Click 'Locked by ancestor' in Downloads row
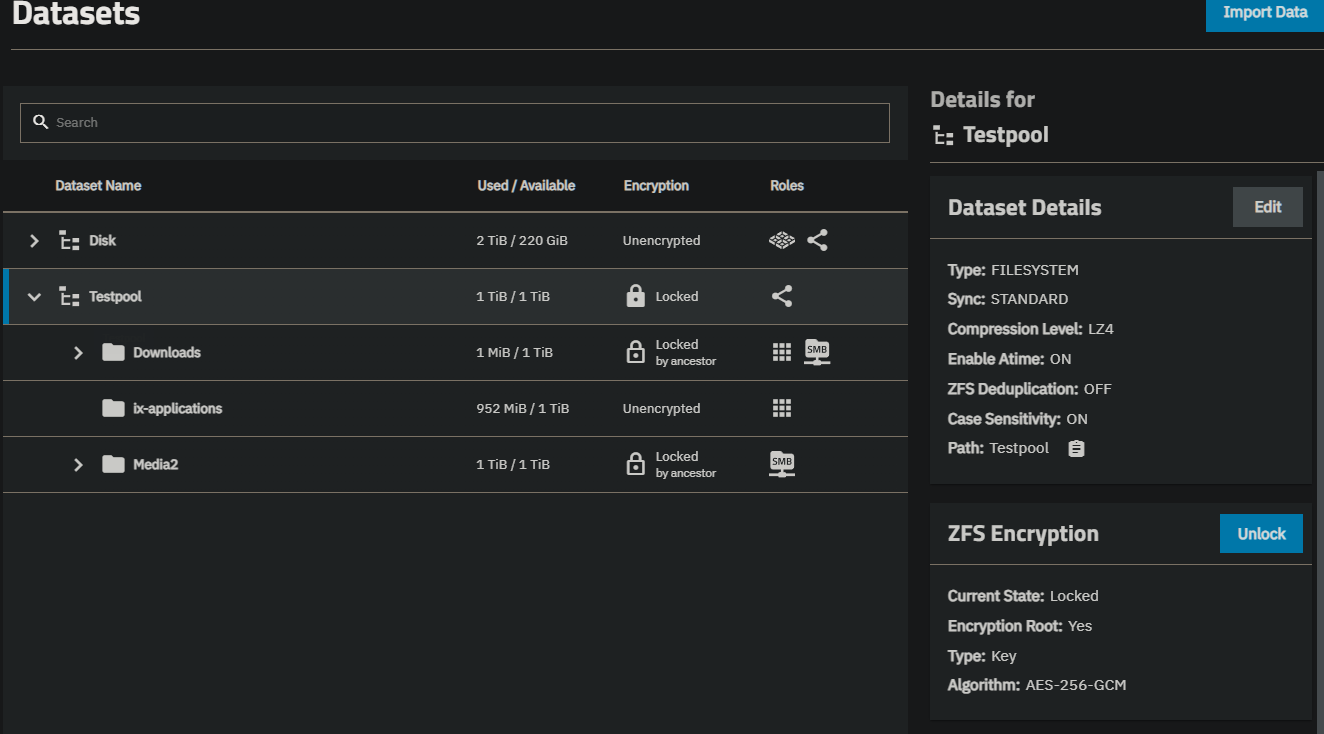 686,352
